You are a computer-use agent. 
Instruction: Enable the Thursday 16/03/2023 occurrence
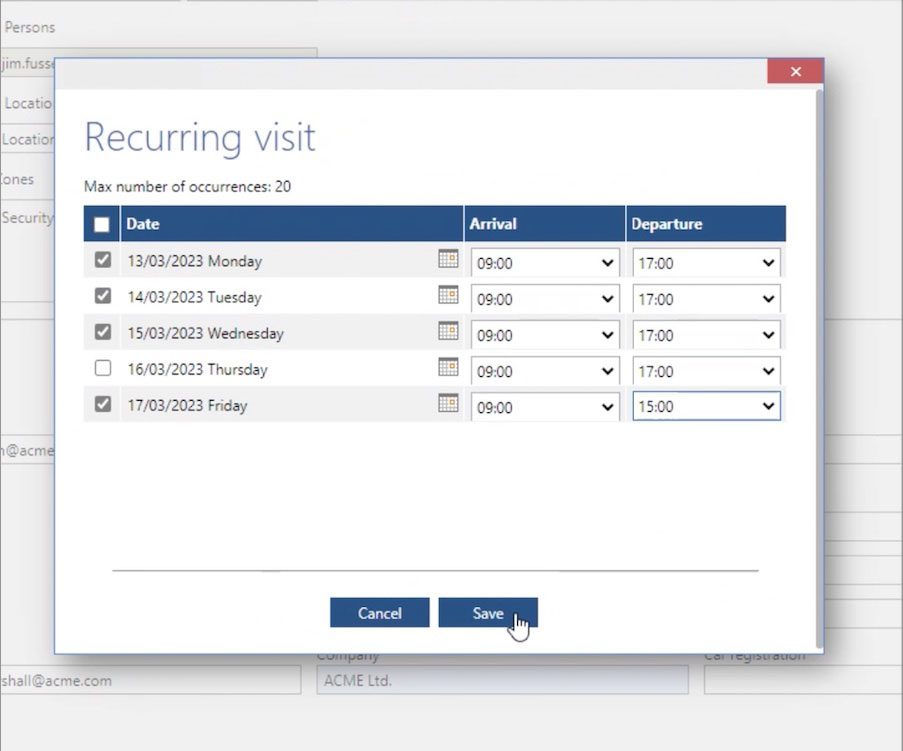102,368
